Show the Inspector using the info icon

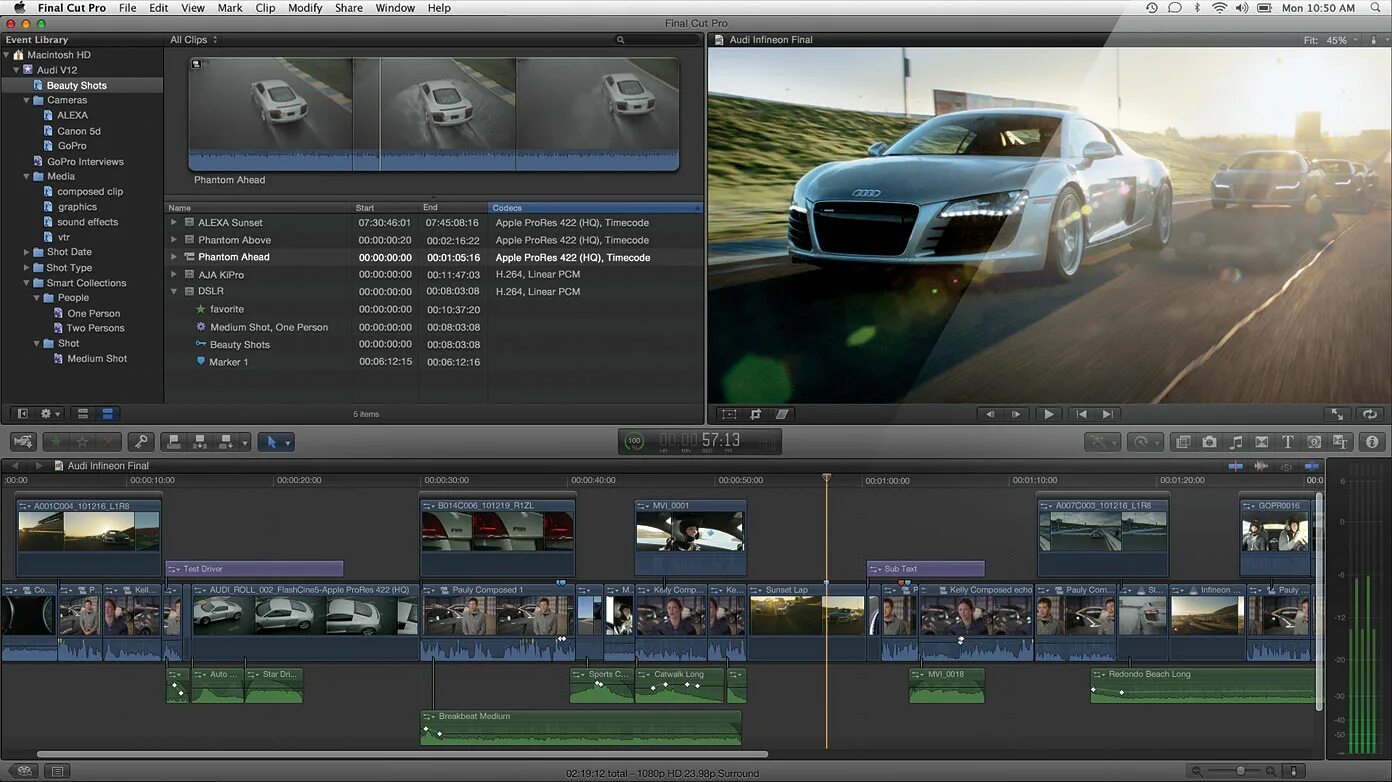(x=1372, y=442)
